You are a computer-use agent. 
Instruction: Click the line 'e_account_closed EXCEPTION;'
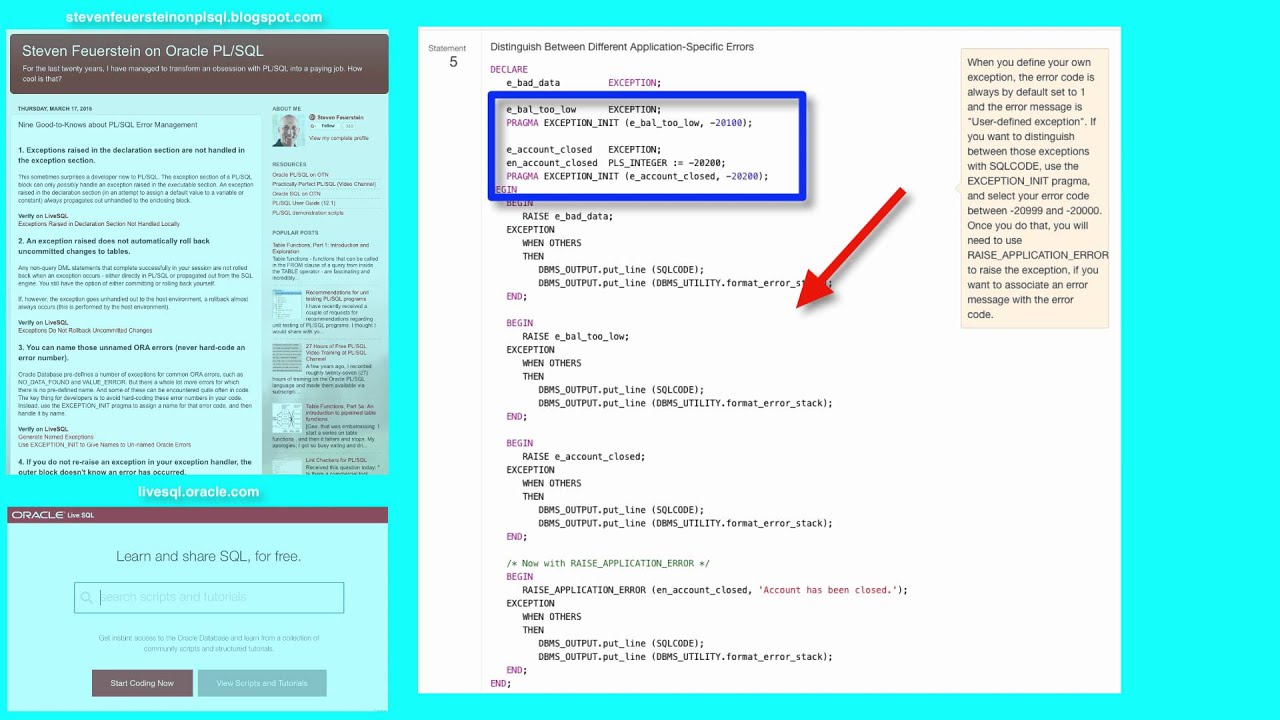[x=583, y=150]
